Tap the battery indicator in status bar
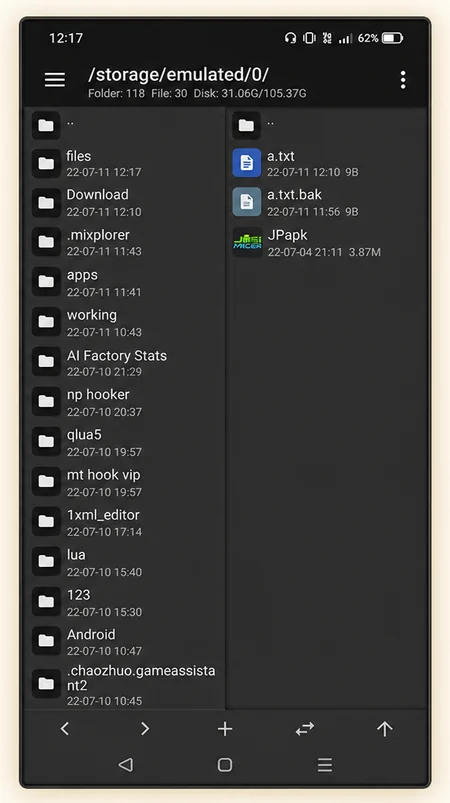The image size is (450, 803). (393, 38)
